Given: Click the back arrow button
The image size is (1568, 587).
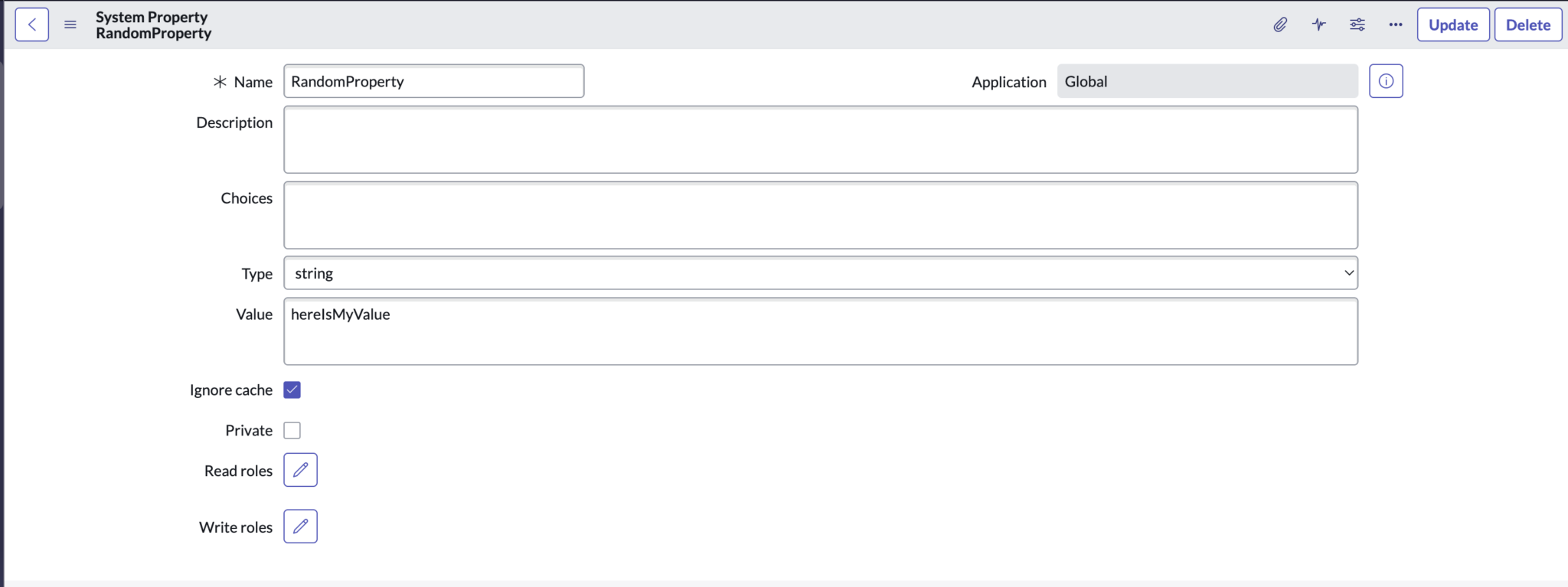Looking at the screenshot, I should pos(32,24).
